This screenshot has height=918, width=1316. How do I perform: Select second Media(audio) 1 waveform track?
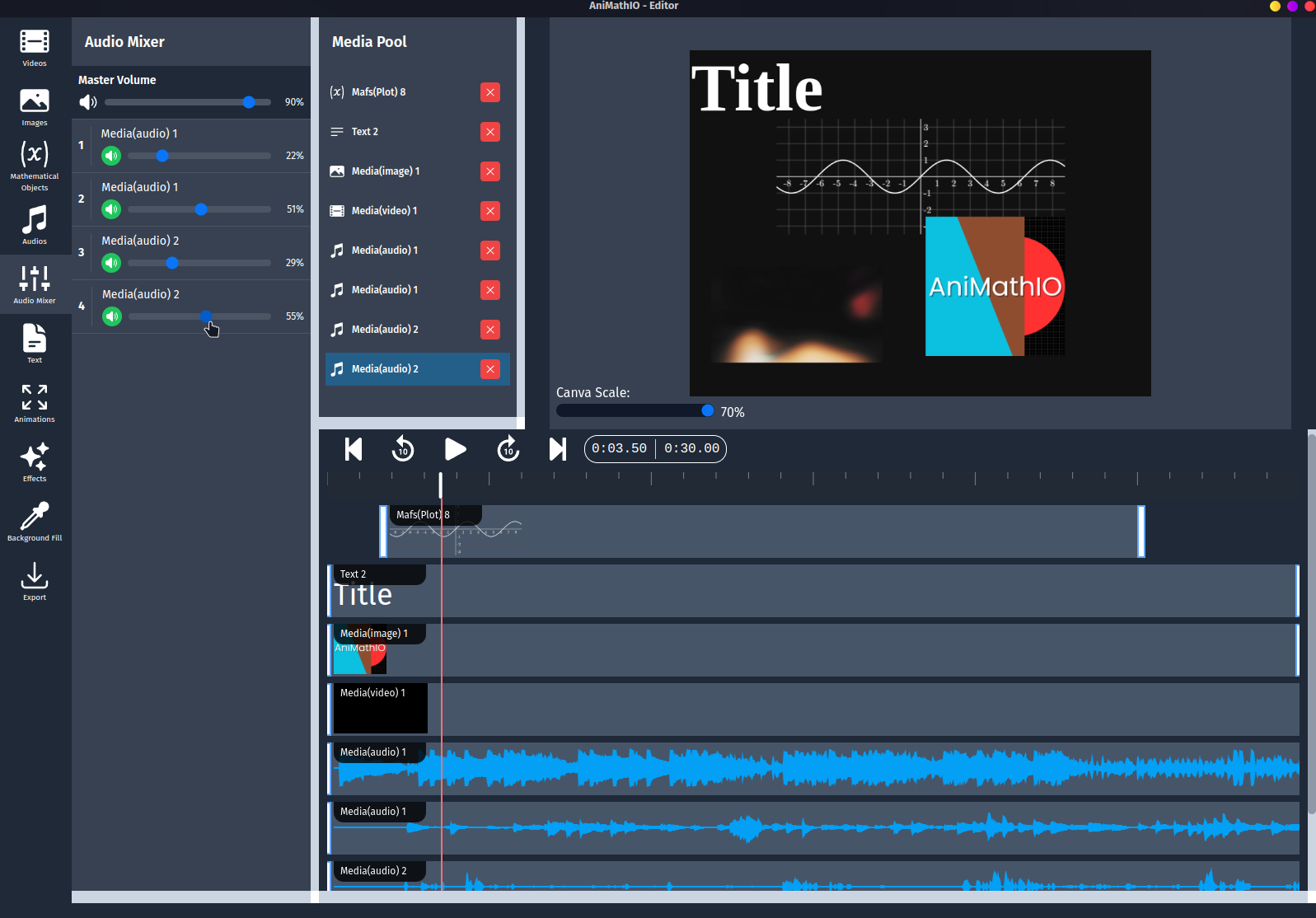(813, 828)
